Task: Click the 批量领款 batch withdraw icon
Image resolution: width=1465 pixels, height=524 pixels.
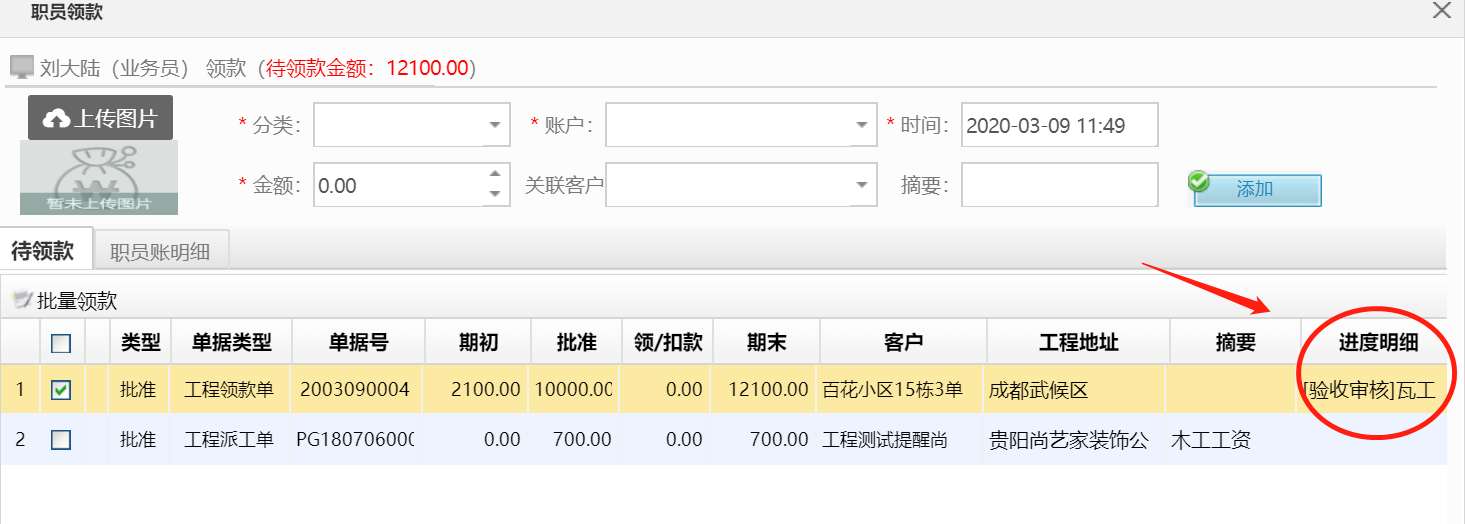Action: [20, 300]
